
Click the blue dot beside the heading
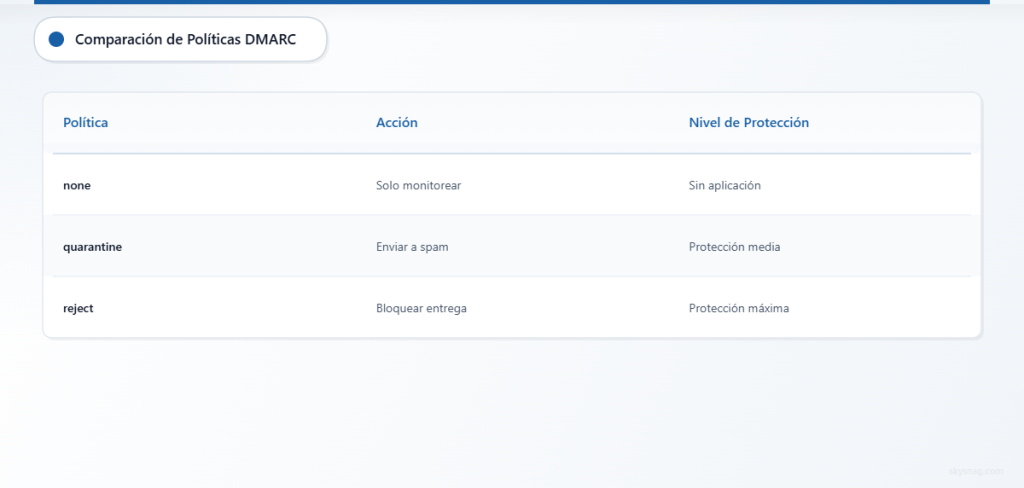(x=56, y=39)
